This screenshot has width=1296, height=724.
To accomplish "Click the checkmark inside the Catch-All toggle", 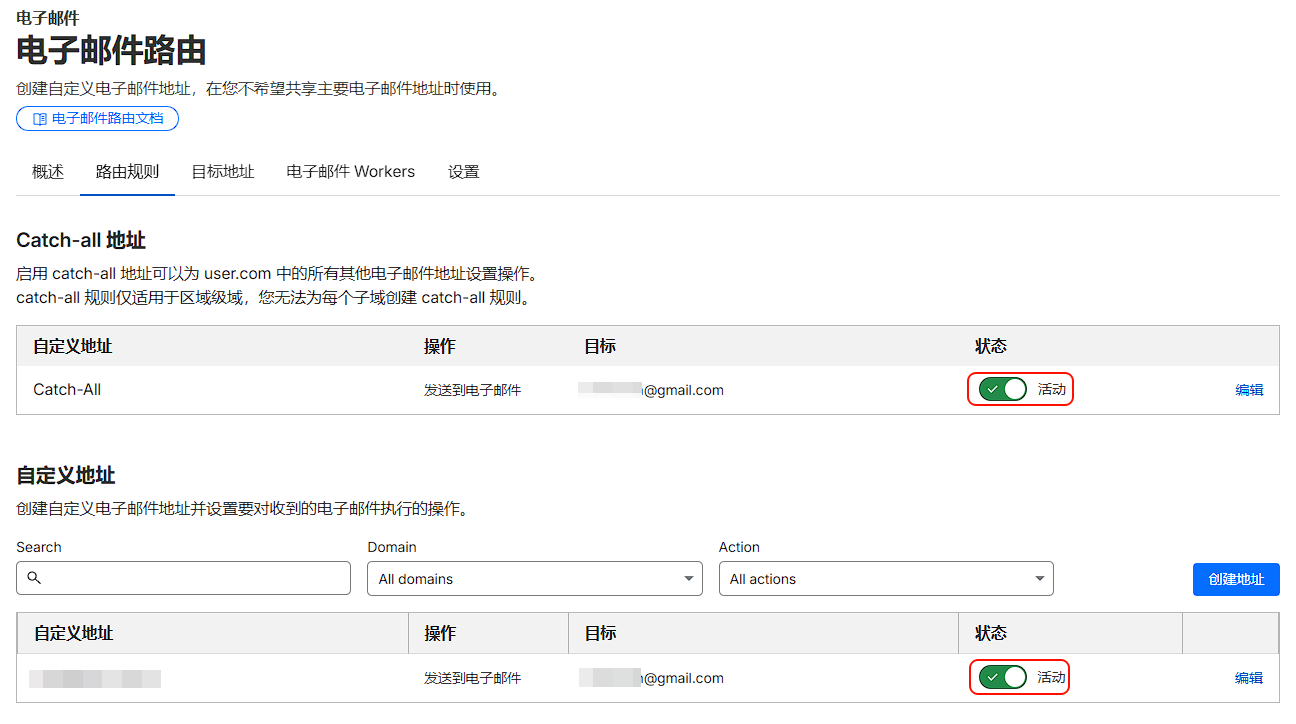I will [993, 389].
